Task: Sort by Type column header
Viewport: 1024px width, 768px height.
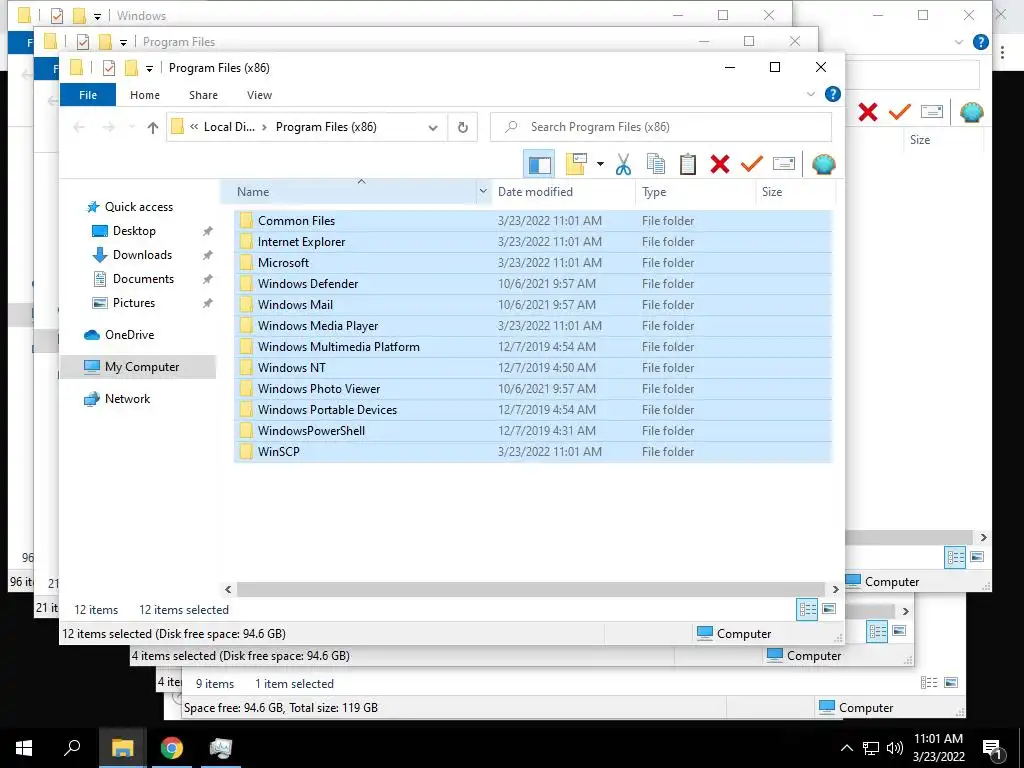Action: click(x=654, y=191)
